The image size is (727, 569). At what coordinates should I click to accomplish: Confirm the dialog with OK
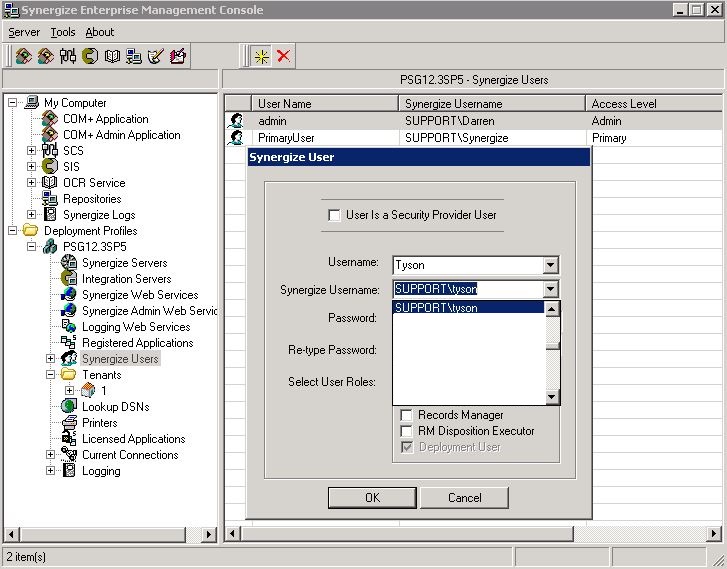(372, 498)
